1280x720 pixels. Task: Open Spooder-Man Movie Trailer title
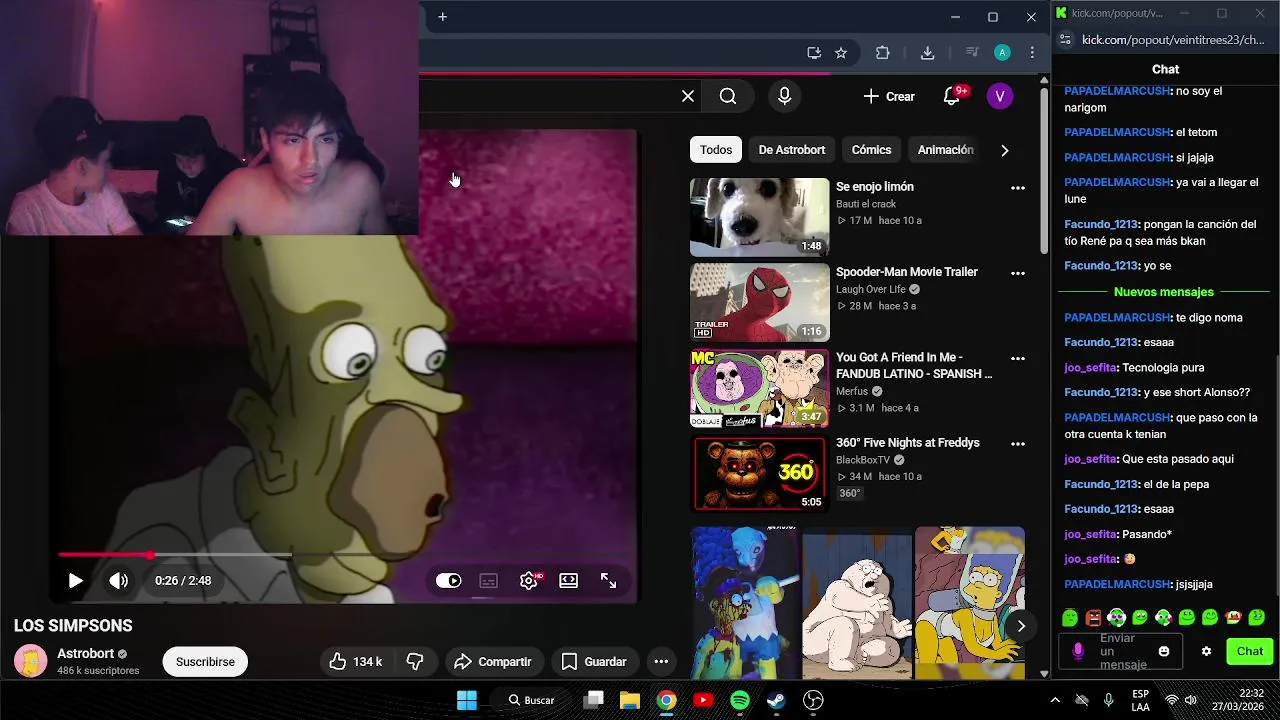(x=907, y=272)
